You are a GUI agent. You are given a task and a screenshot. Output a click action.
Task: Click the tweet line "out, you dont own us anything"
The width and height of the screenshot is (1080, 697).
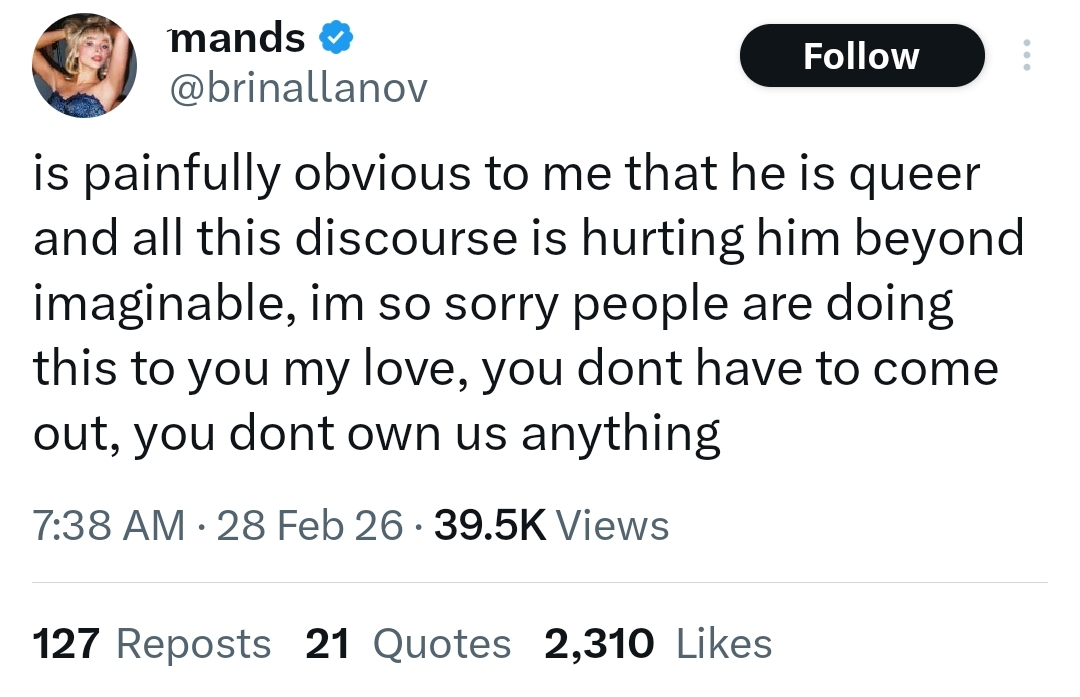[x=377, y=435]
